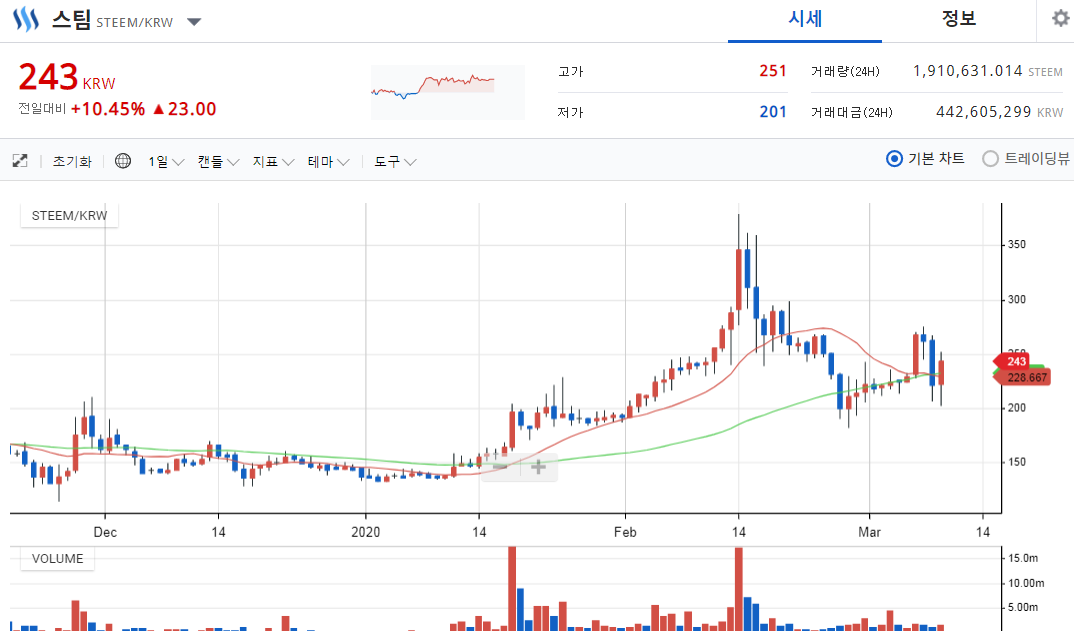
Task: Click the ▲23.00 price change value
Action: click(x=184, y=109)
